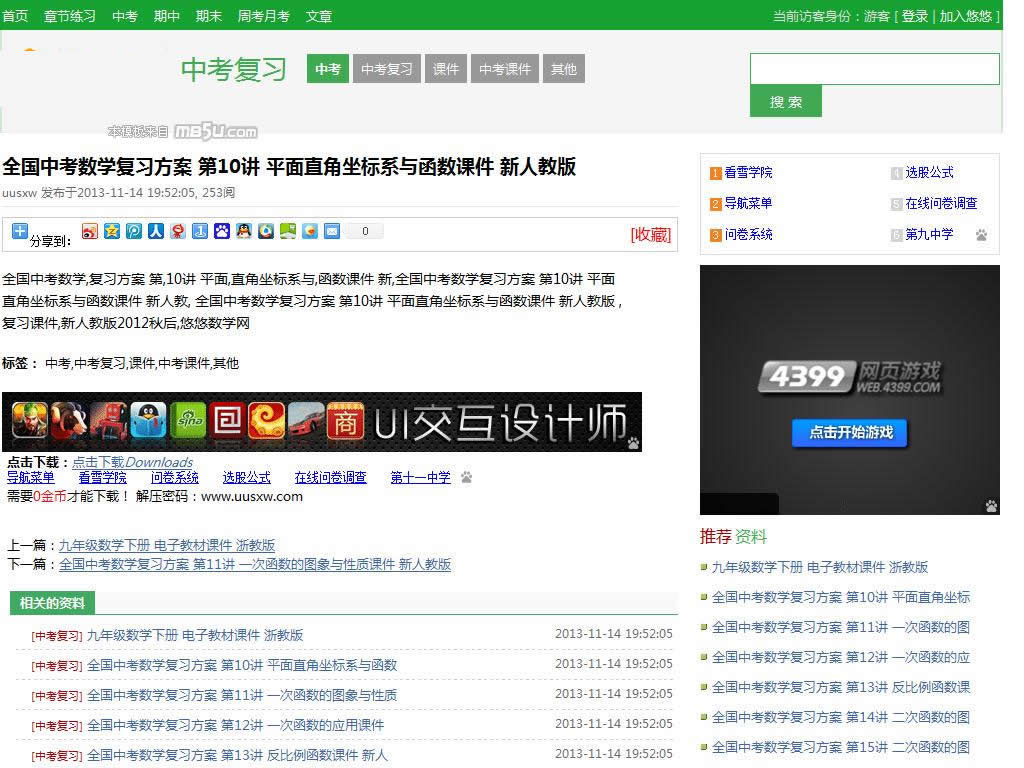Share via email envelope icon
The width and height of the screenshot is (1024, 768).
pos(332,231)
